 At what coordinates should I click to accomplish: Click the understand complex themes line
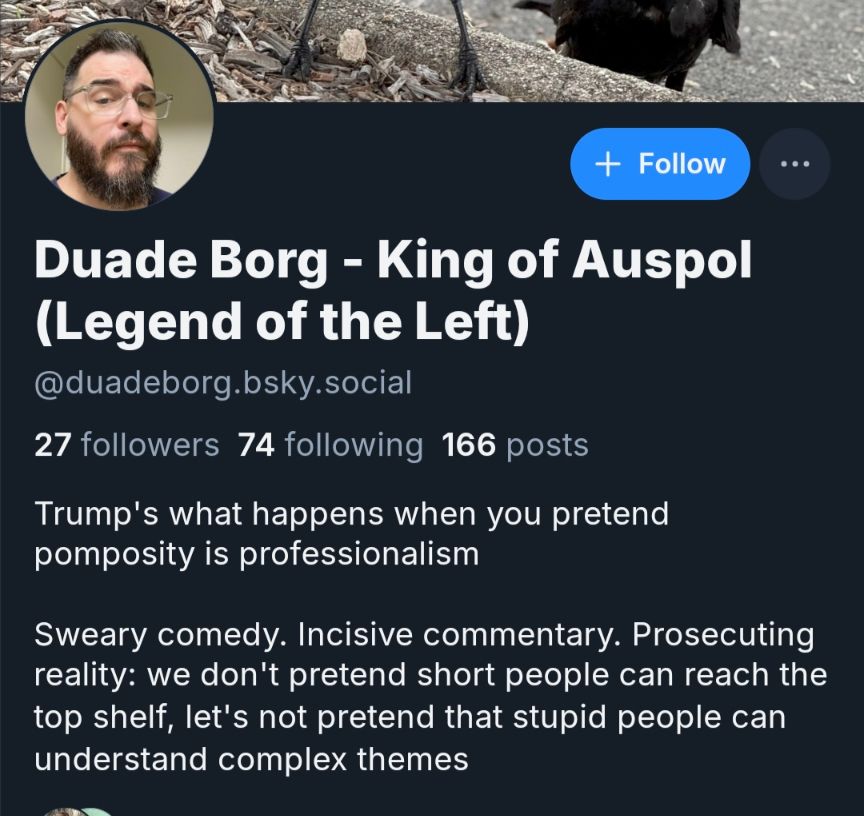pyautogui.click(x=251, y=759)
